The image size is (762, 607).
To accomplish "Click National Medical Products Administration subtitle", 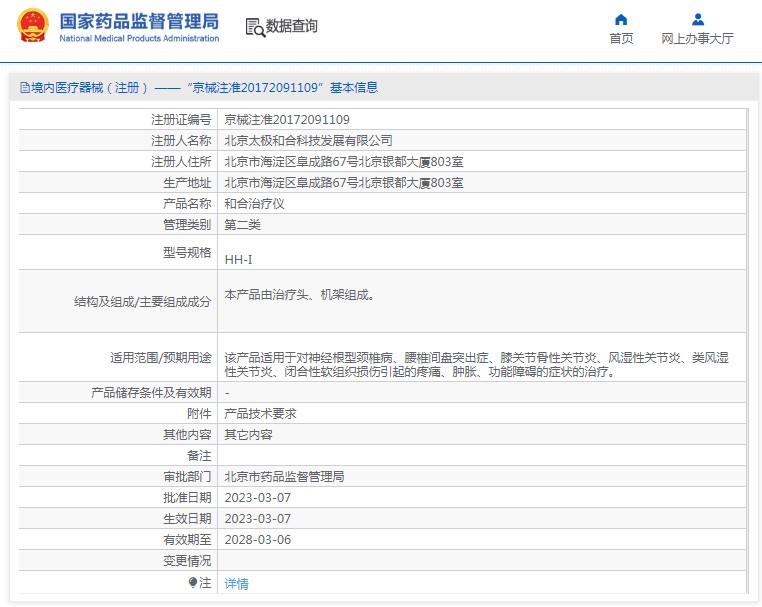I will click(x=139, y=38).
